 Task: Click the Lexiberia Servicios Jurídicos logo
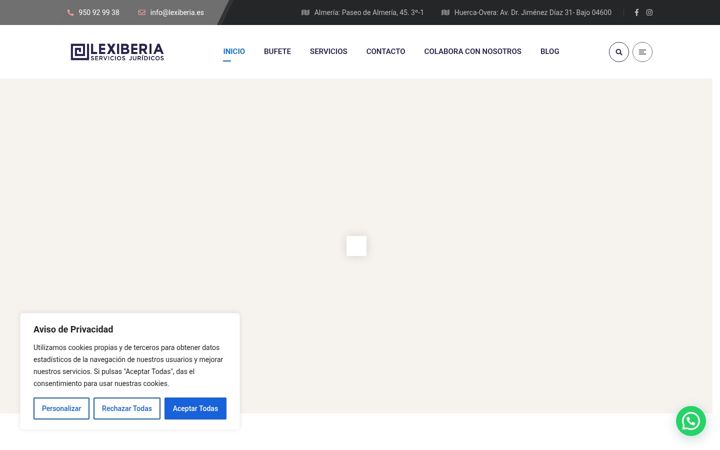pos(117,52)
